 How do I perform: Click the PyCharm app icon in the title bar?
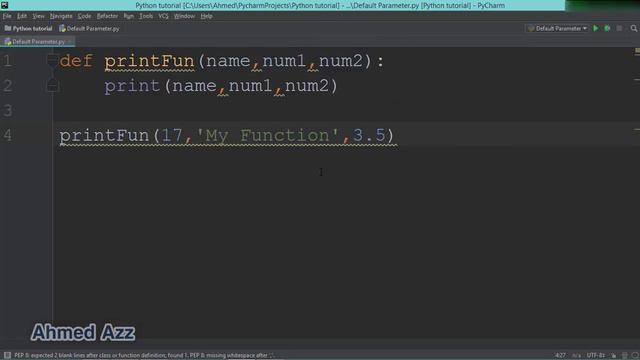[4, 5]
